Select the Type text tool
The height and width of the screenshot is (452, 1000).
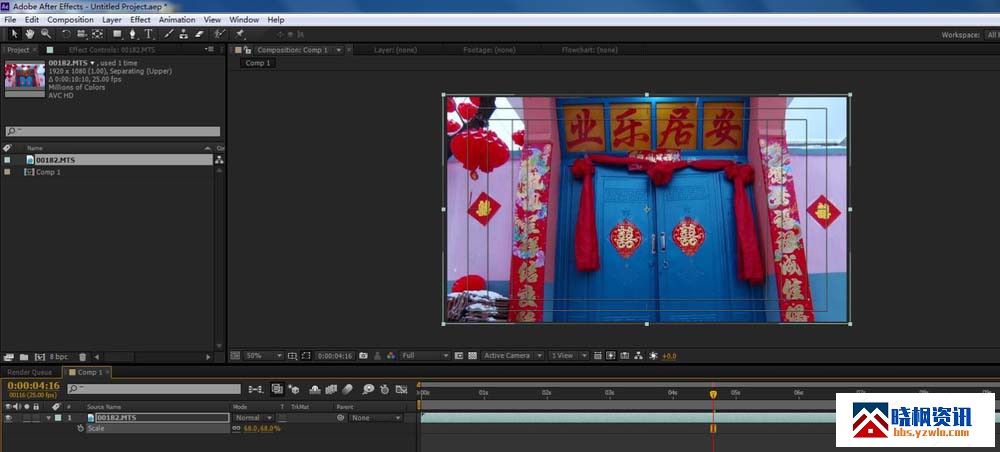click(148, 34)
